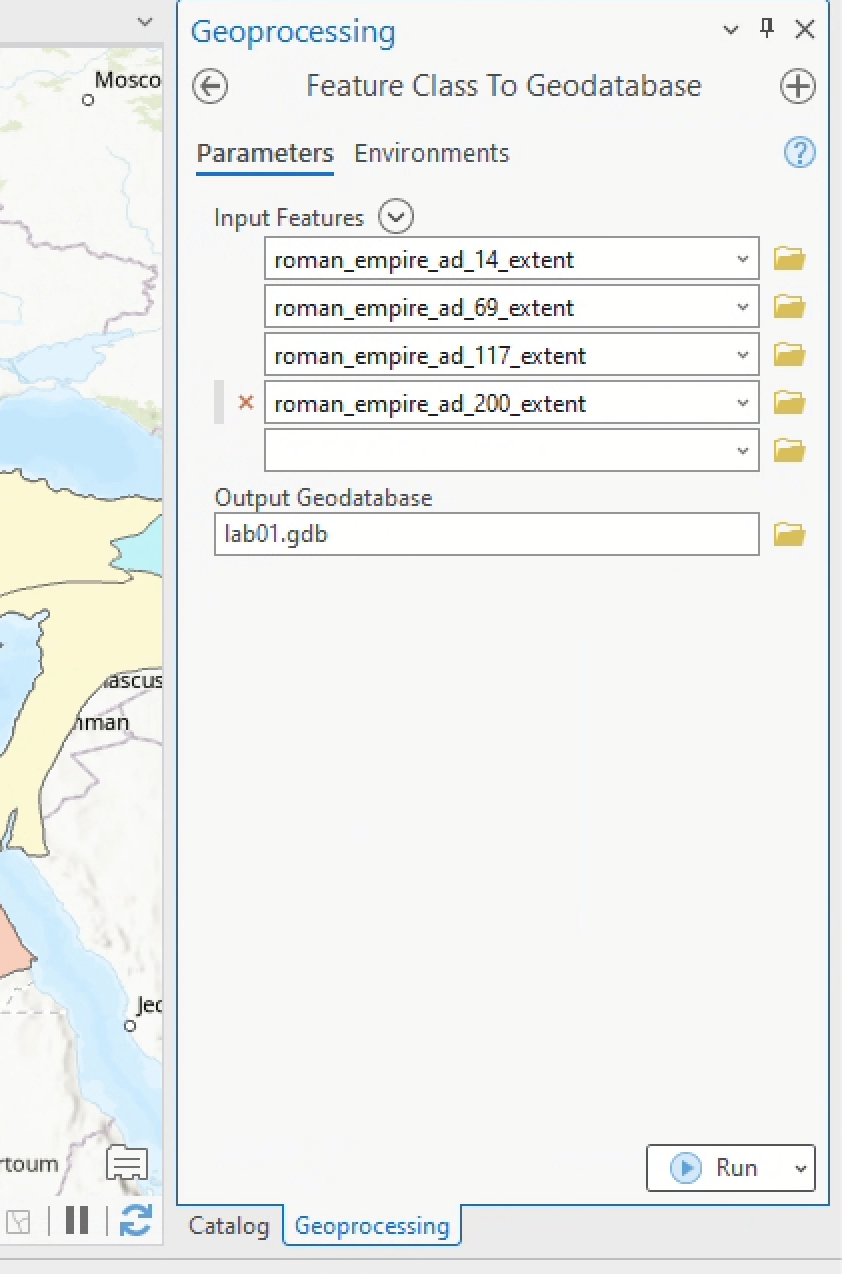Open the map attribution notes icon
This screenshot has width=842, height=1274.
coord(127,1163)
